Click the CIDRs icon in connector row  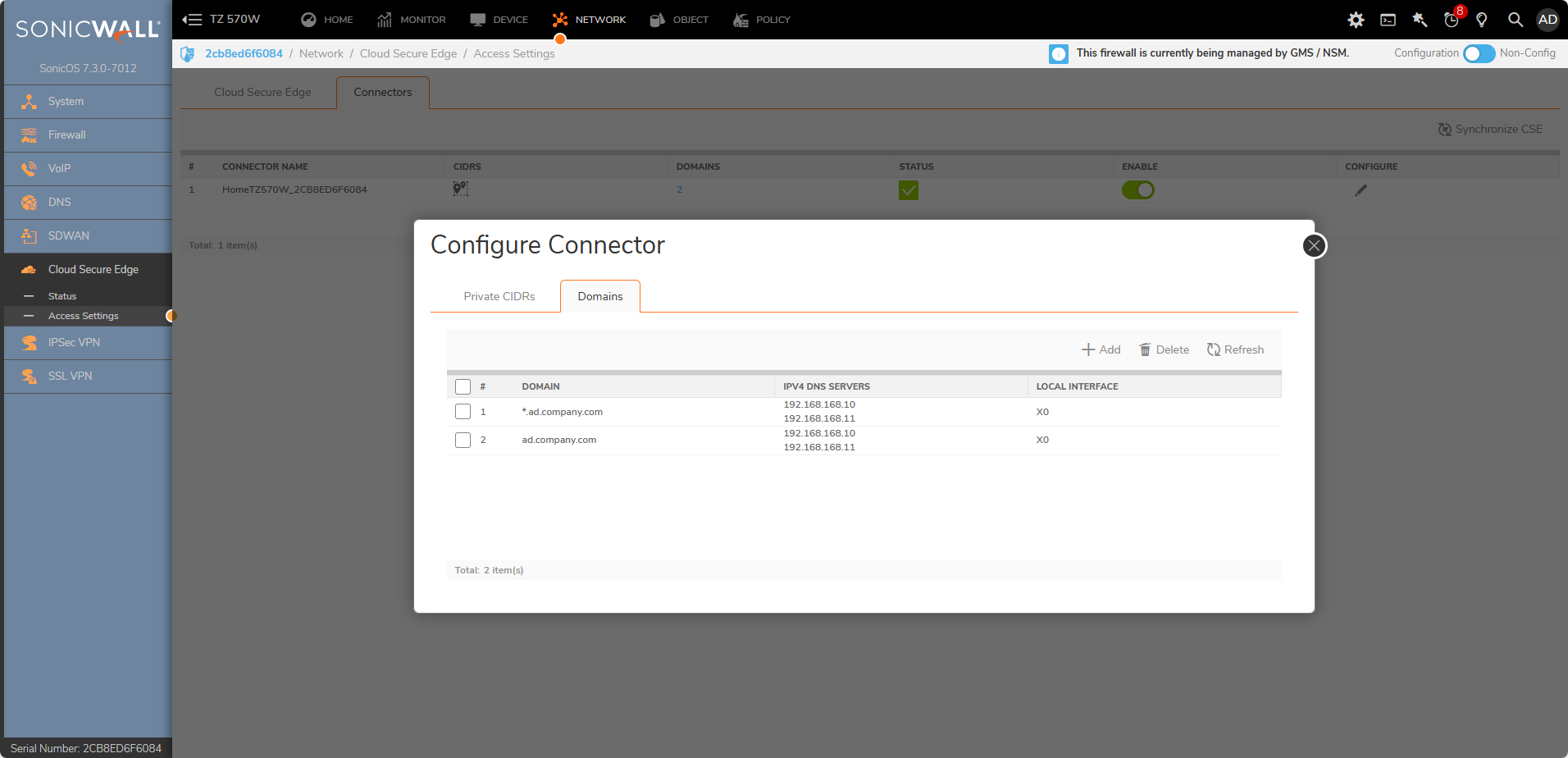point(461,189)
